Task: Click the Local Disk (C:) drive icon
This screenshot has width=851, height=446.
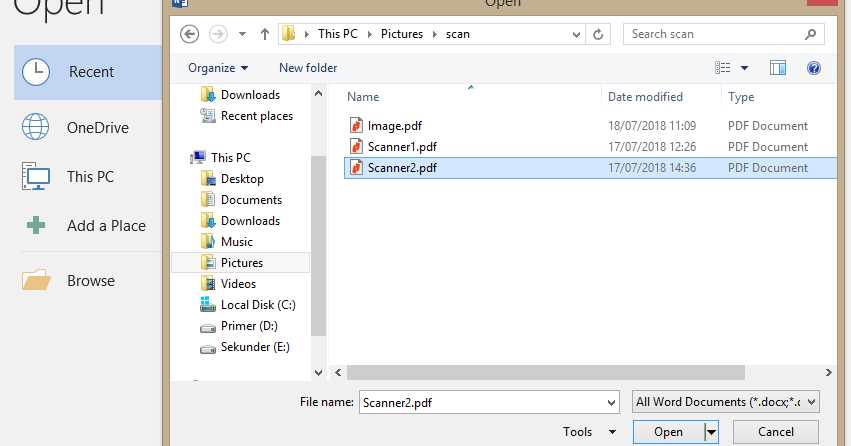Action: tap(208, 304)
